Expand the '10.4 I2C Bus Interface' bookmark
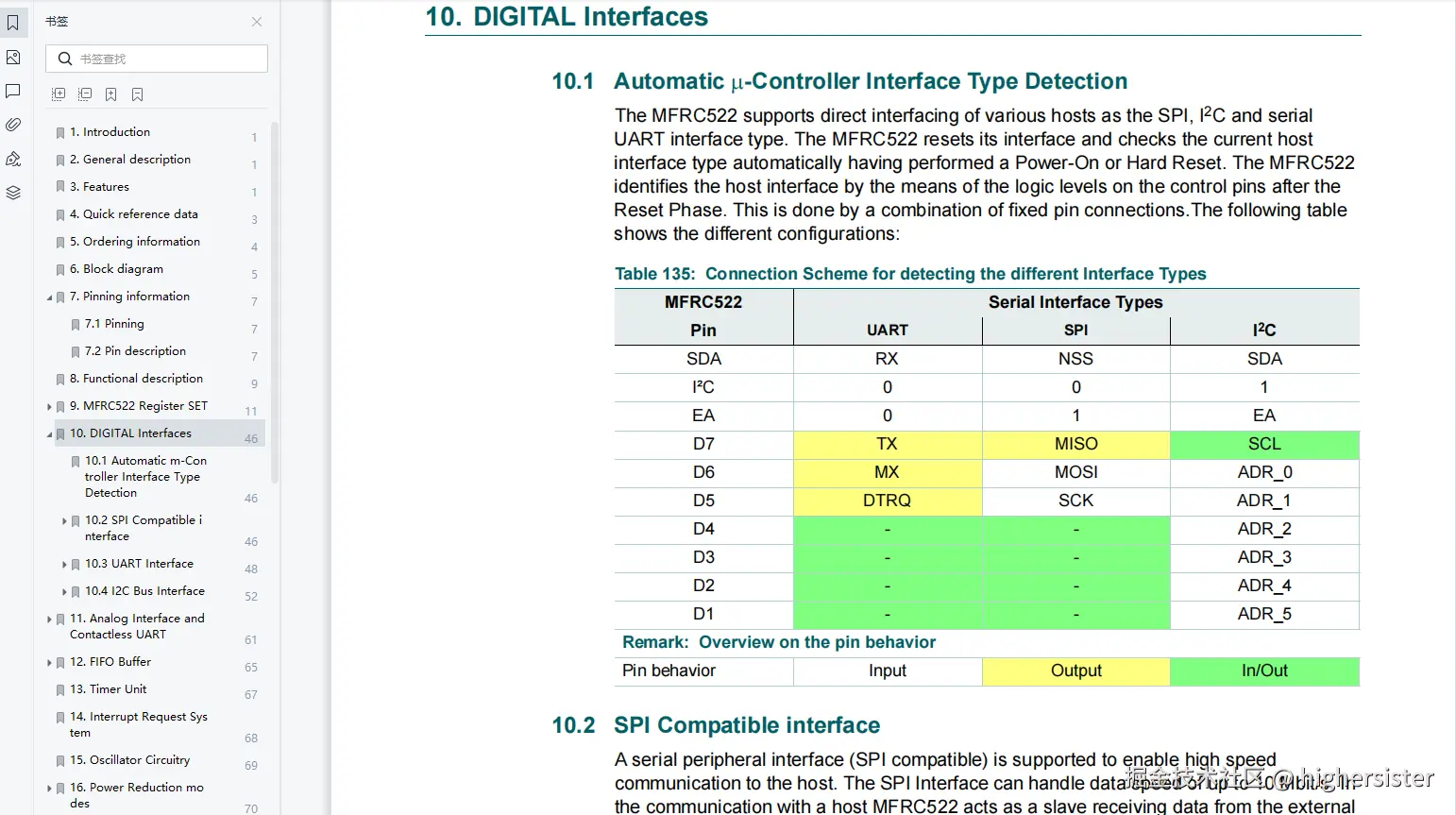Viewport: 1456px width, 815px height. click(65, 592)
